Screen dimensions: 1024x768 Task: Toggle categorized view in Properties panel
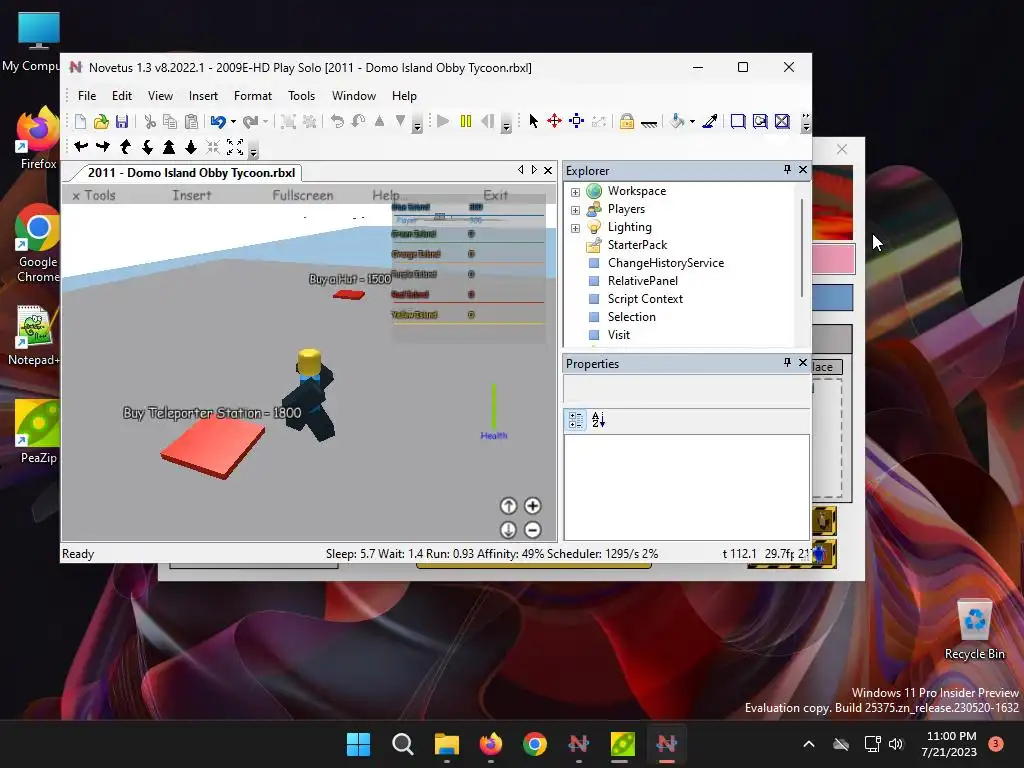pyautogui.click(x=576, y=420)
